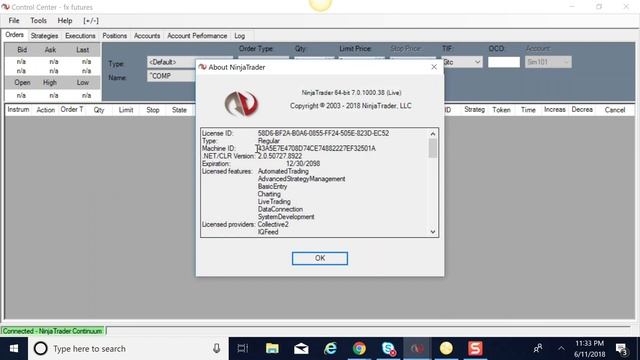Click the Decrea column header
This screenshot has height=360, width=640.
[x=582, y=110]
